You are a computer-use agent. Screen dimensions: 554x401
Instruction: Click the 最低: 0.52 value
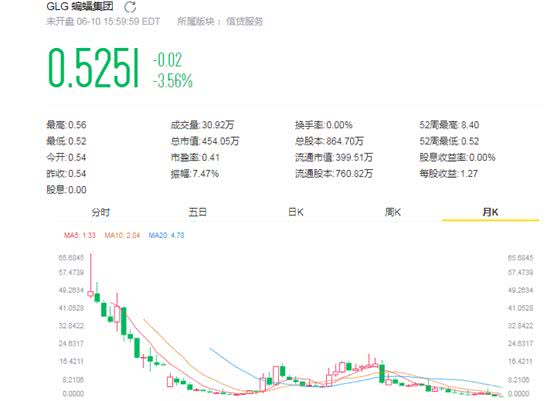66,141
